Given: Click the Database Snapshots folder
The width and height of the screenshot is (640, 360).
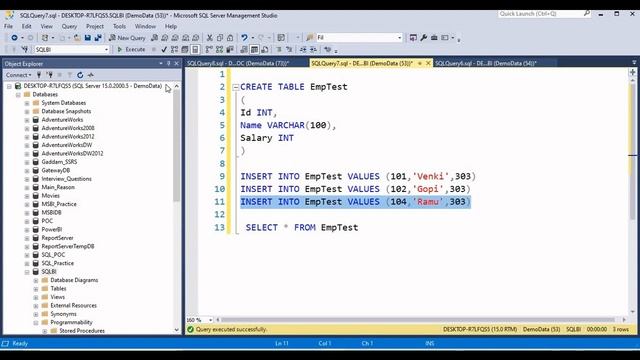Looking at the screenshot, I should coord(66,111).
